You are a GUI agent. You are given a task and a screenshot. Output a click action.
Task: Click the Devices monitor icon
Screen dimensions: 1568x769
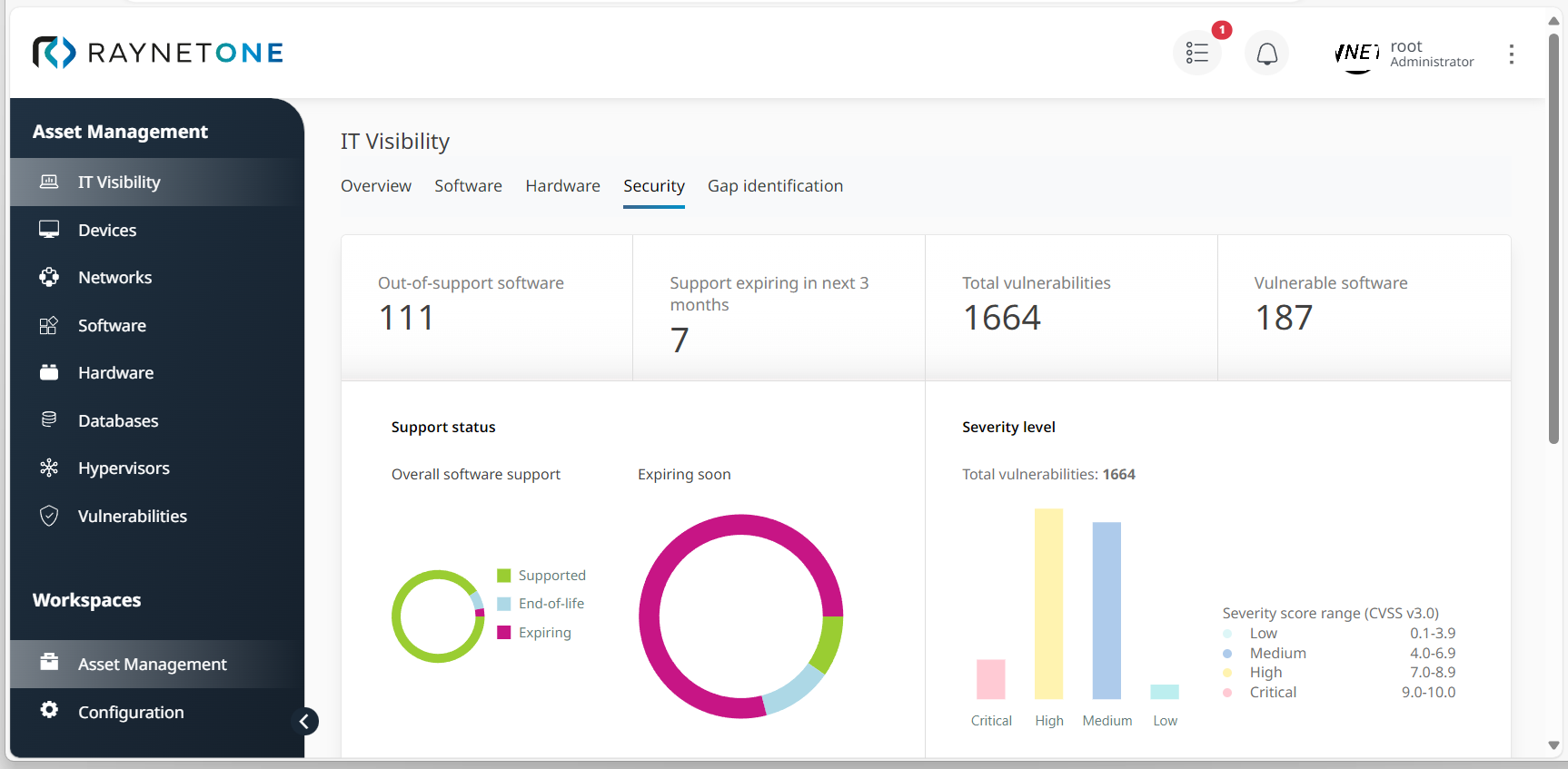(49, 230)
